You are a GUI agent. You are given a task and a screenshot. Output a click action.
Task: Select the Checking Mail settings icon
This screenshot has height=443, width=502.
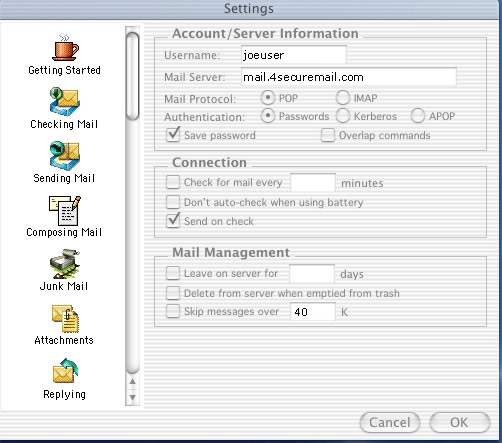click(x=65, y=101)
